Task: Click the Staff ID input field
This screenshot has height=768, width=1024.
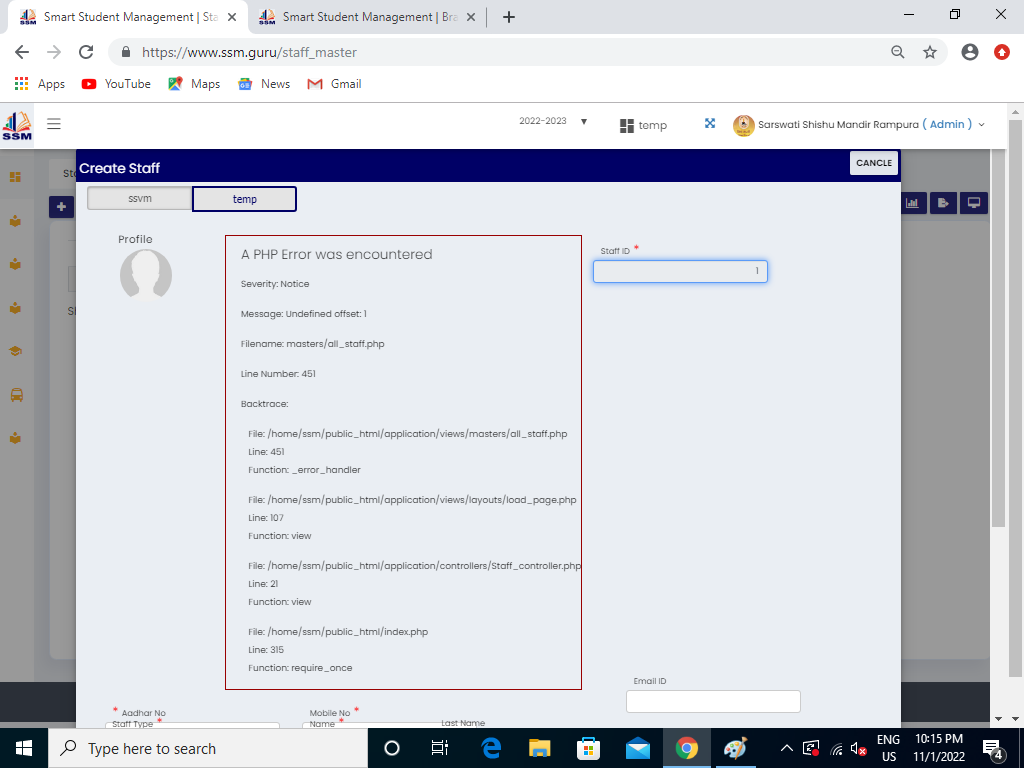Action: point(680,272)
